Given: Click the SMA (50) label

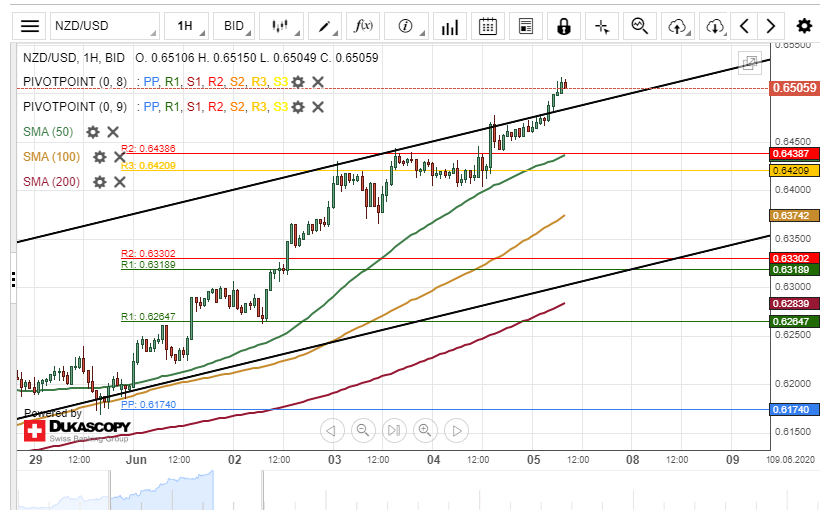Looking at the screenshot, I should [x=48, y=132].
